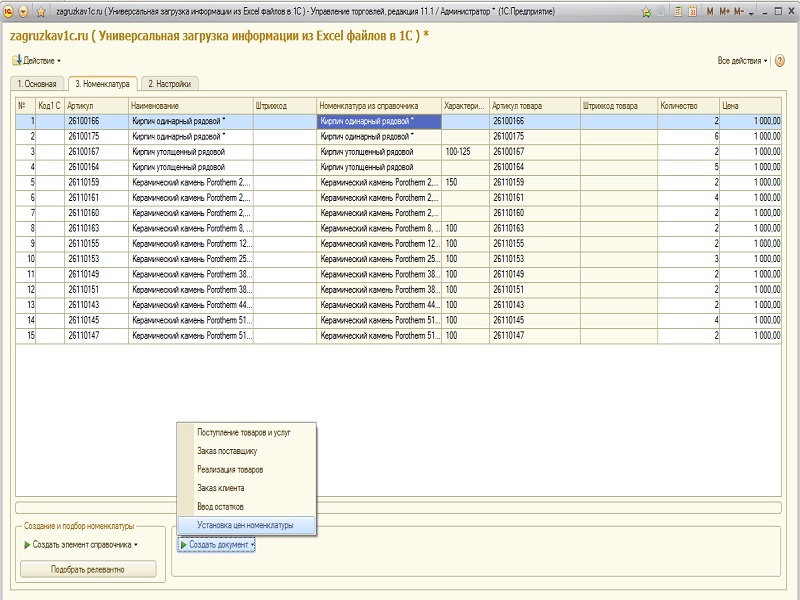Click article cell 26110143 in Артикул column

click(96, 305)
